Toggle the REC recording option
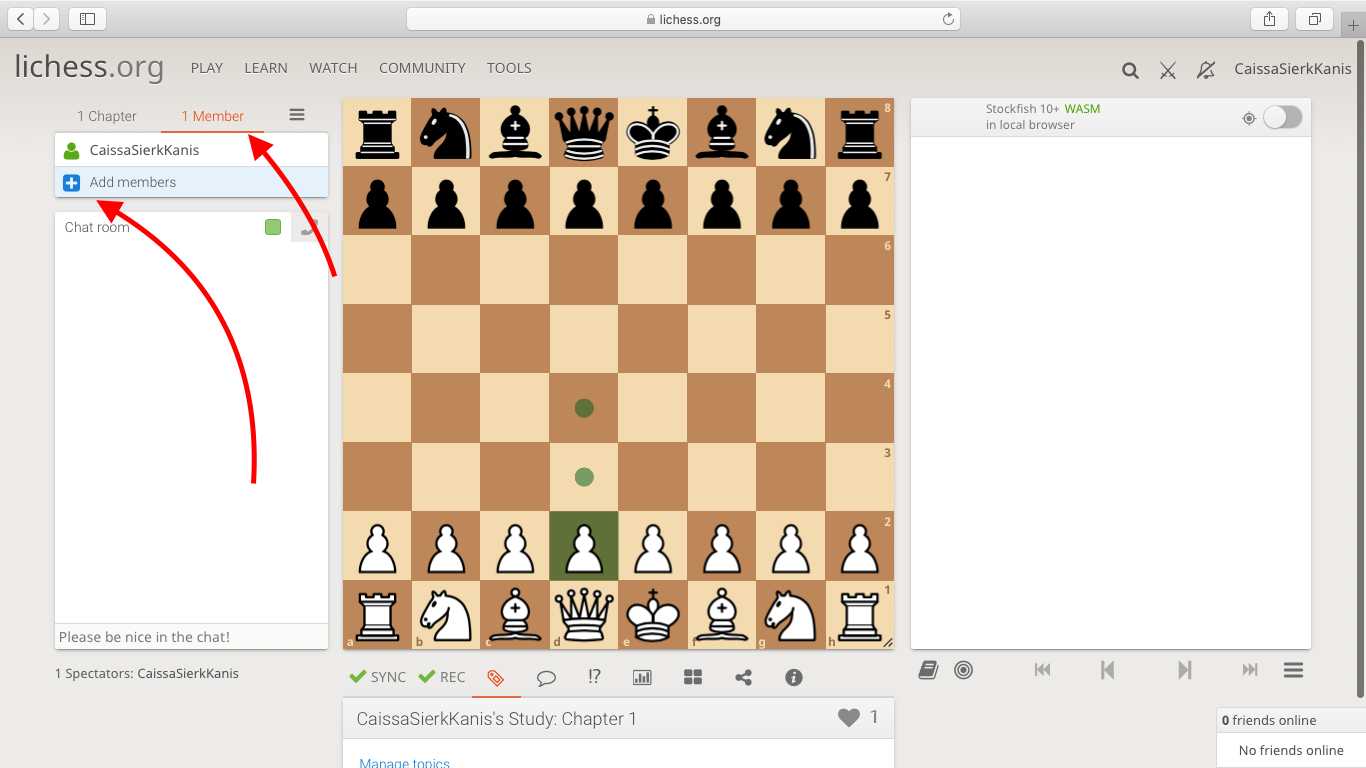Image resolution: width=1366 pixels, height=768 pixels. click(442, 677)
